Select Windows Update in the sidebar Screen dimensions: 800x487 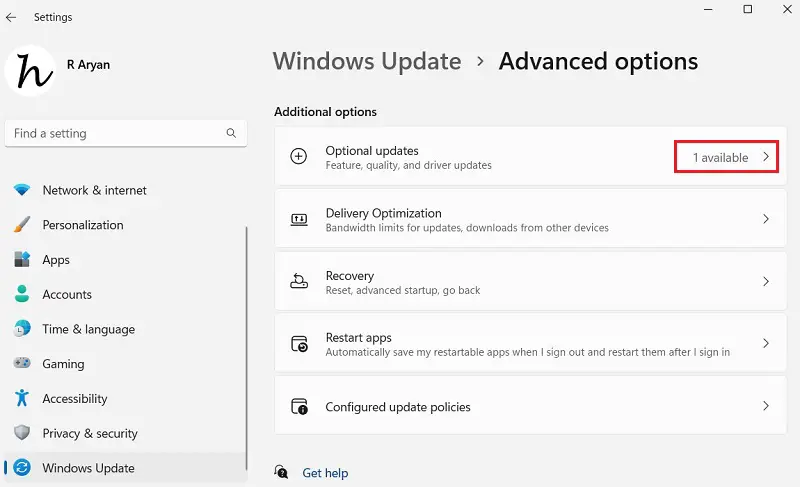click(x=88, y=468)
